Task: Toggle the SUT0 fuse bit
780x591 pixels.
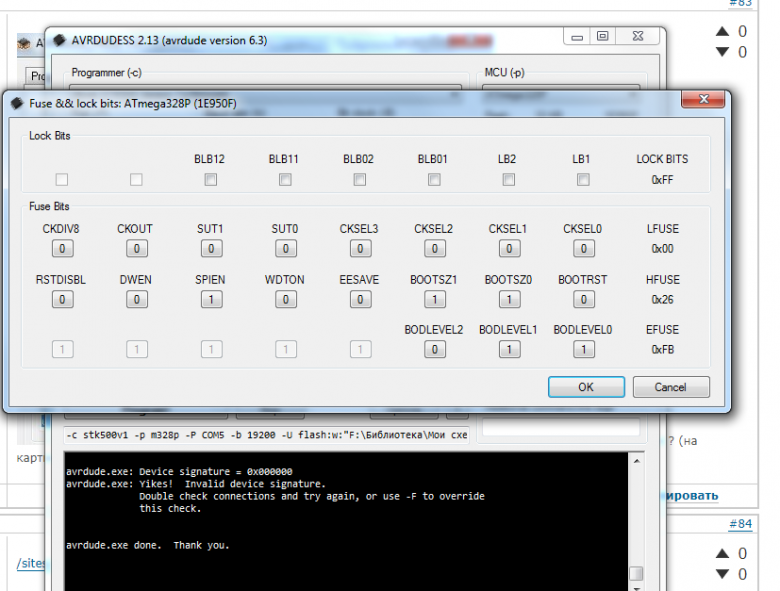Action: [x=286, y=248]
